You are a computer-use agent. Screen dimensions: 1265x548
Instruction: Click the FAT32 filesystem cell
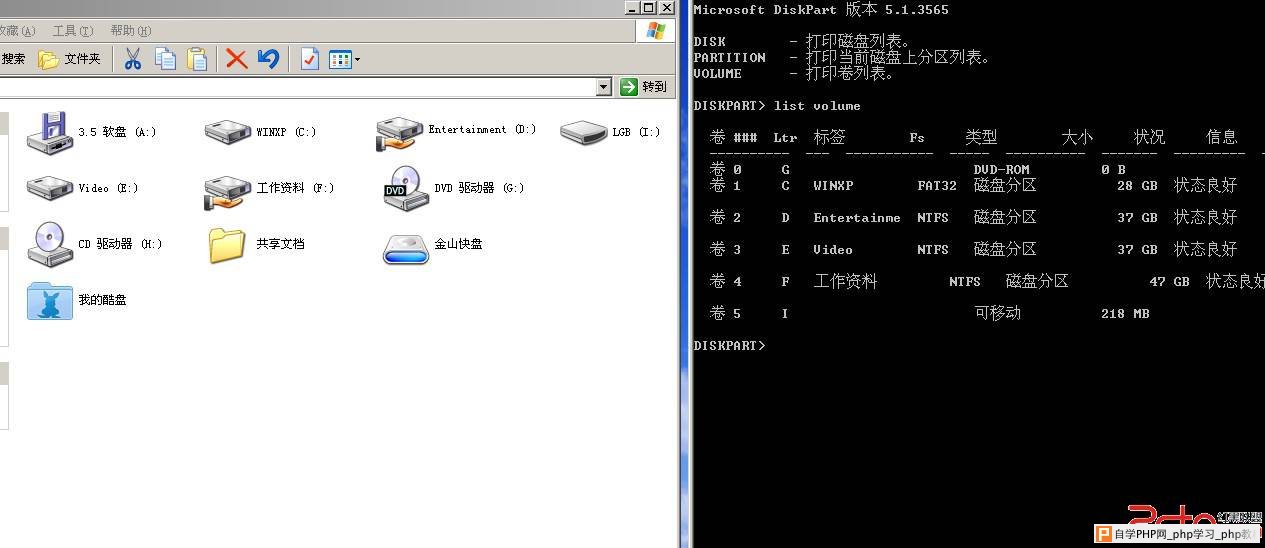937,185
